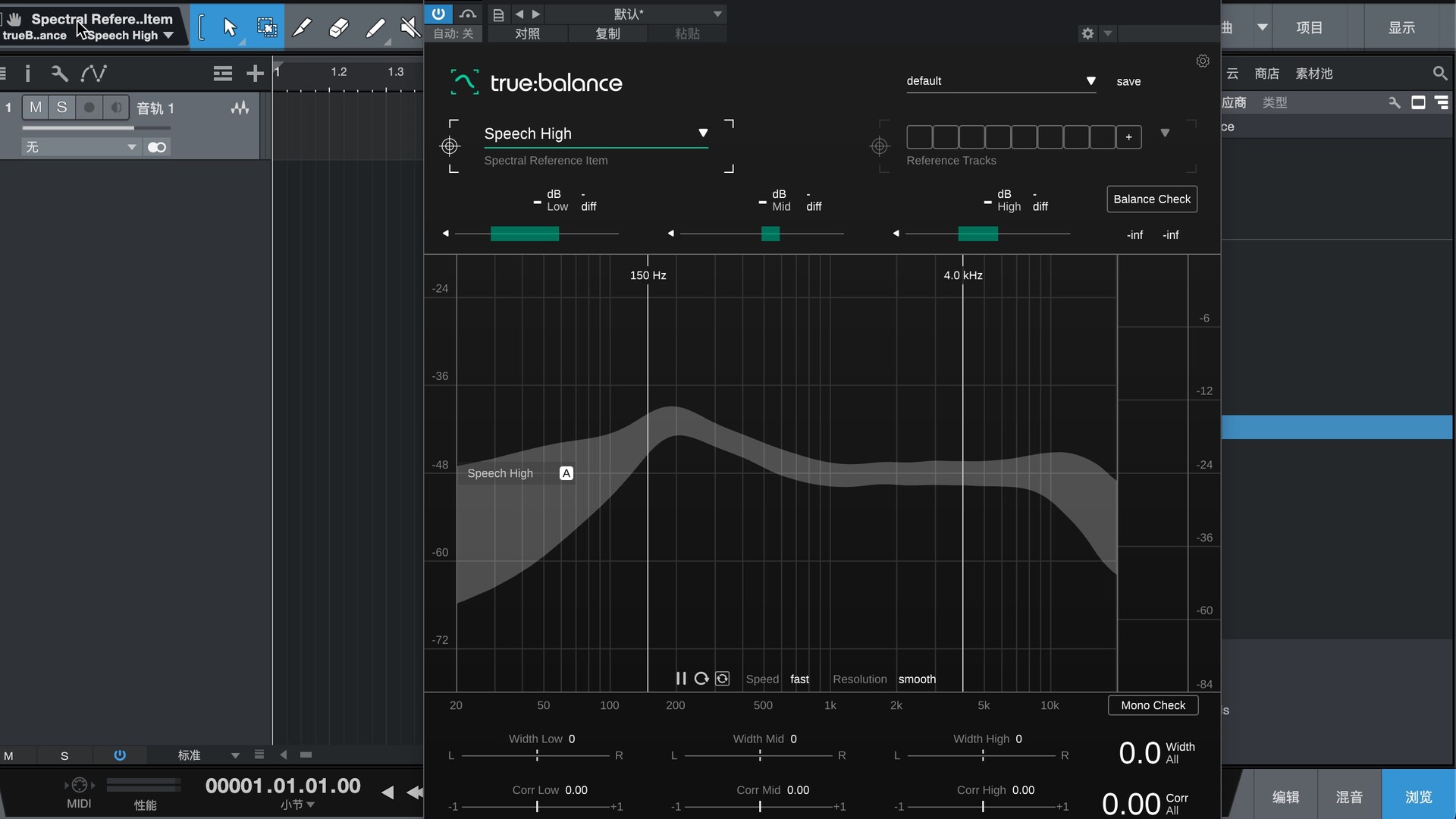Screen dimensions: 1456x819
Task: Go to next plugin preset arrow
Action: (x=536, y=14)
